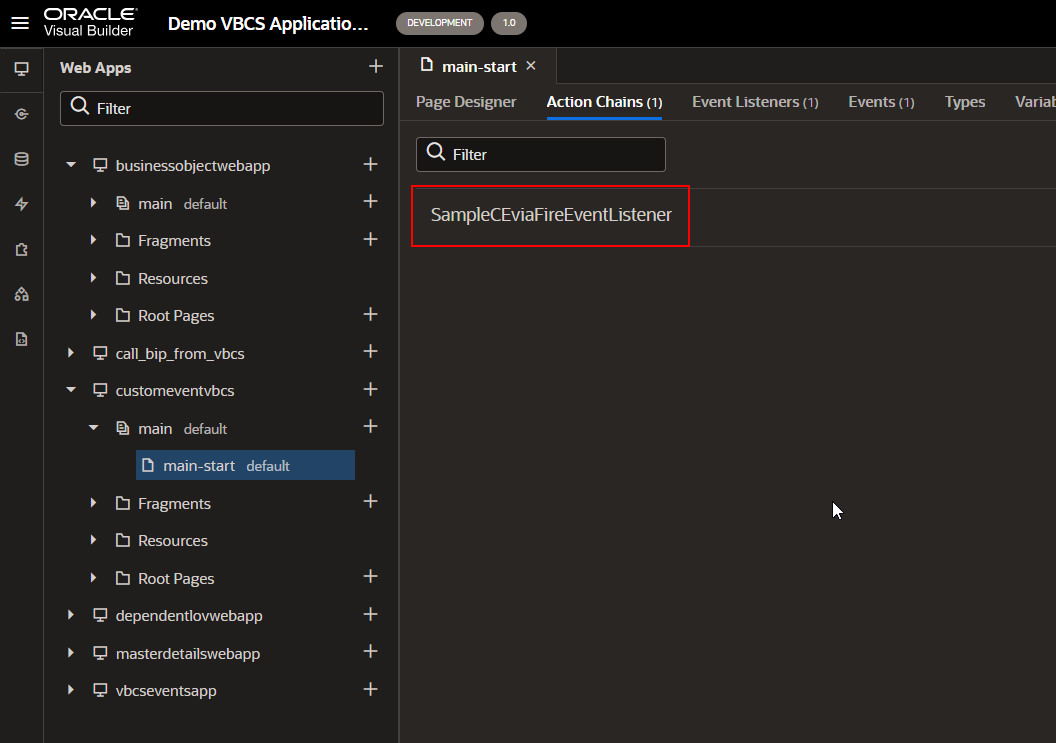Open Components puzzle icon in rail
Viewport: 1056px width, 743px height.
22,249
